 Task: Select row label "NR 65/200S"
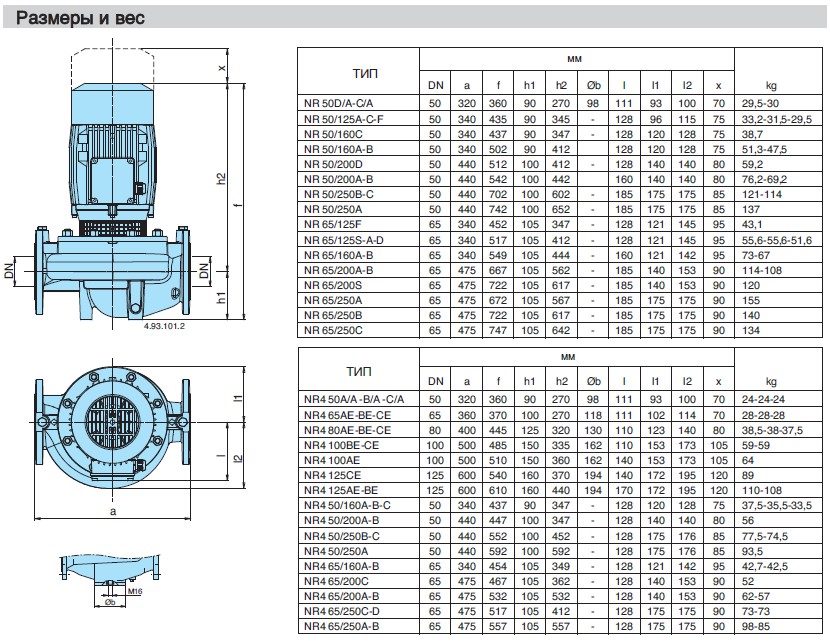[333, 285]
